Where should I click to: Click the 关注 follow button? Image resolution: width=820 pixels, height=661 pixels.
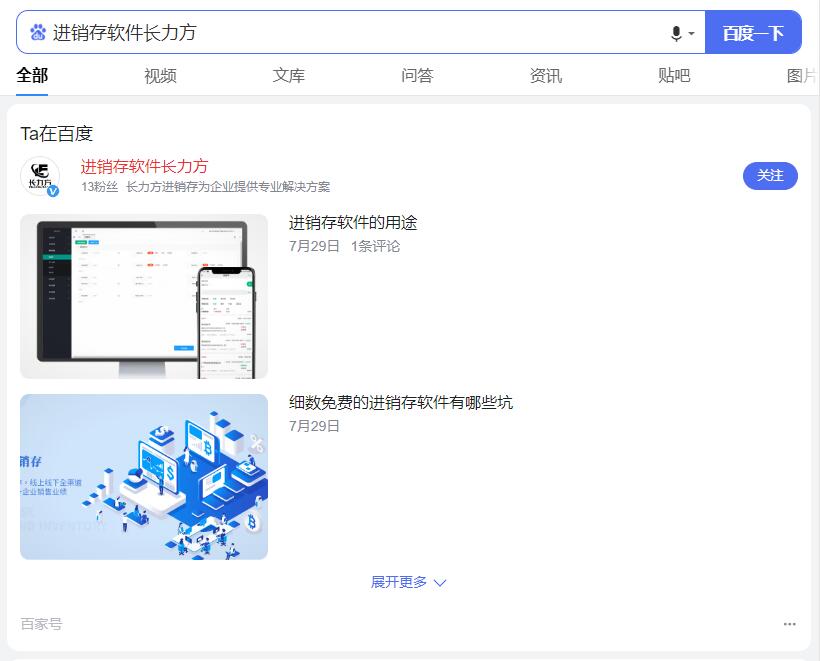[x=770, y=175]
